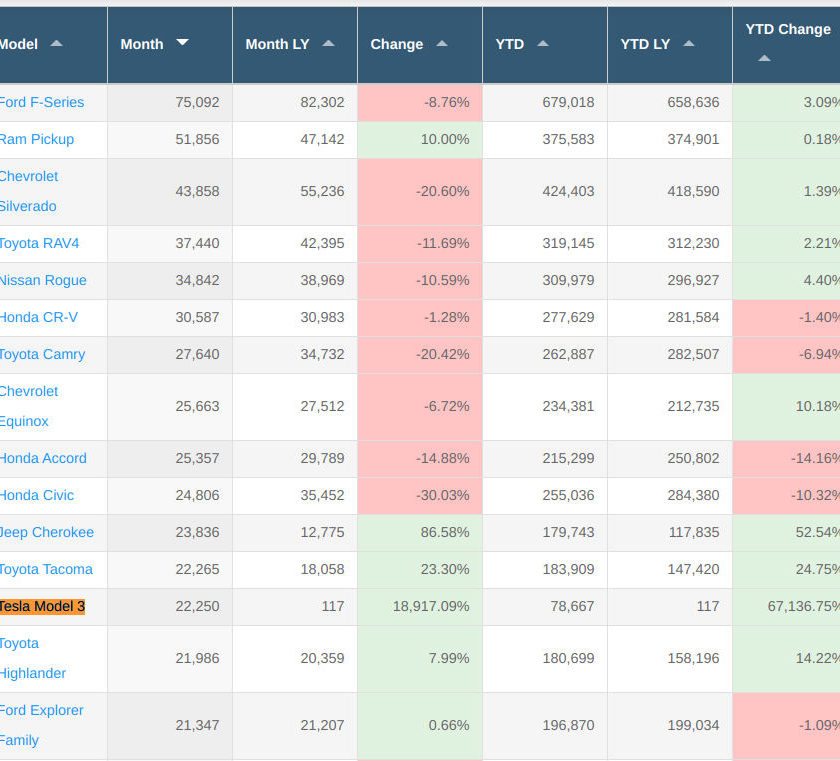Select Chevrolet Silverado YTD value 424,403
The width and height of the screenshot is (840, 761).
568,191
